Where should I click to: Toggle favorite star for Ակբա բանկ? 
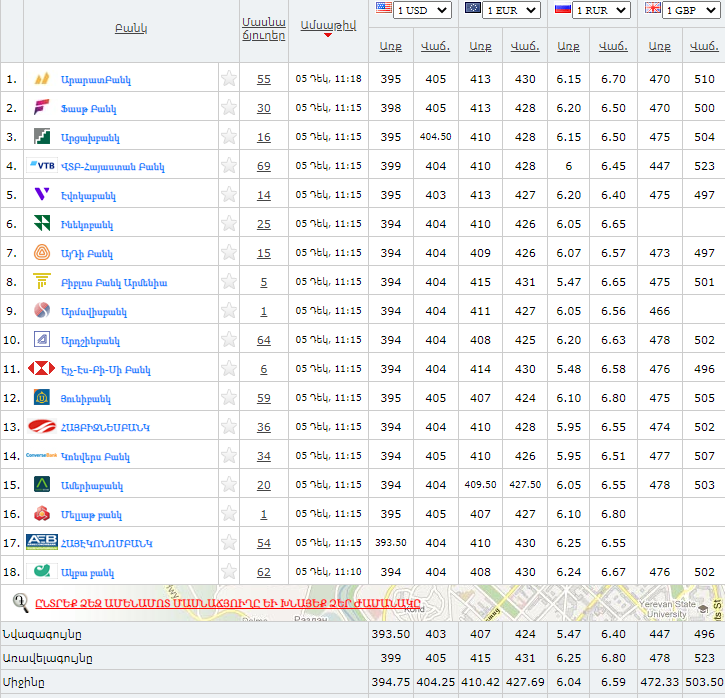coord(229,571)
